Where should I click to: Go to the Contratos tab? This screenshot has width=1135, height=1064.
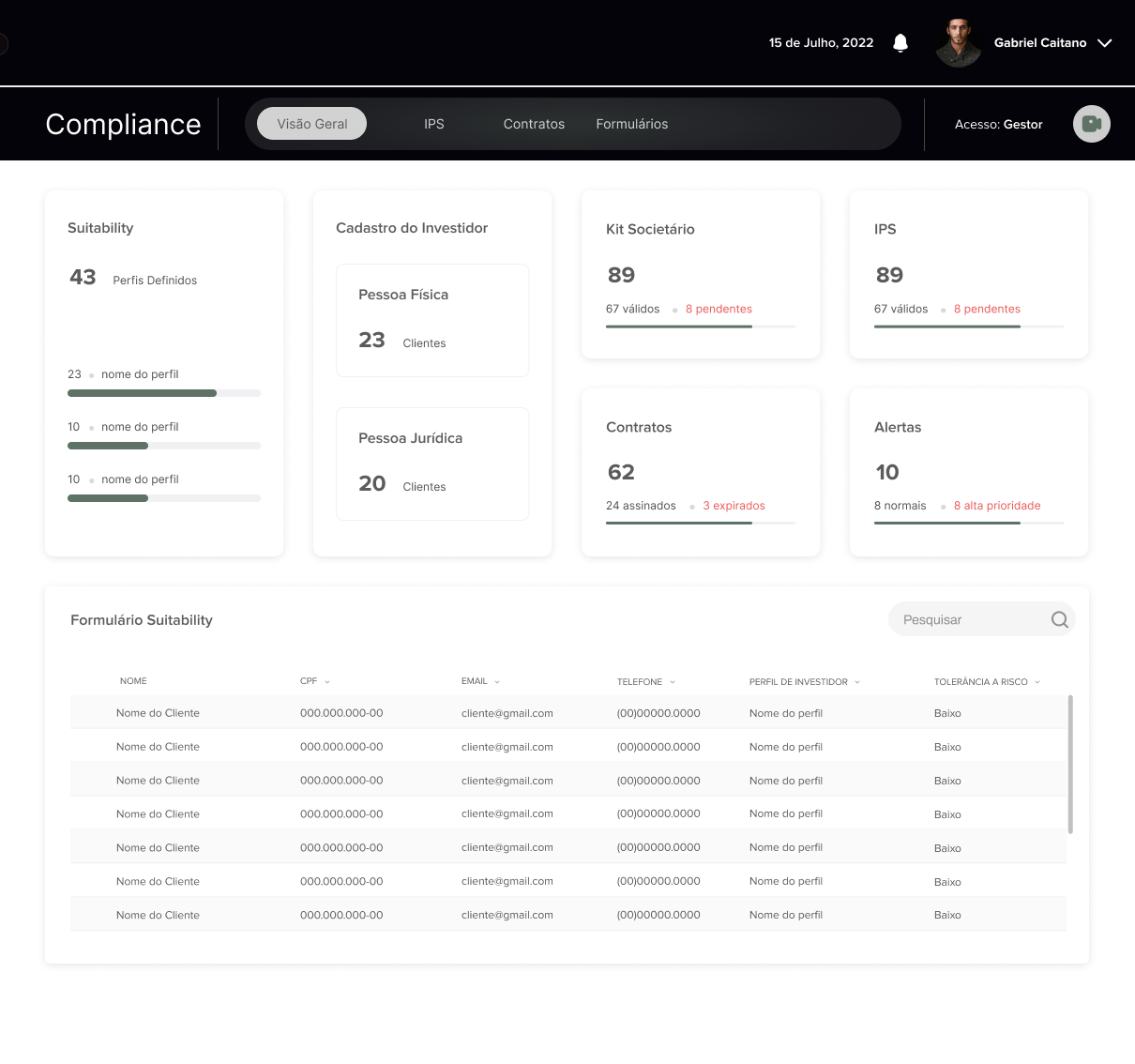click(x=534, y=124)
